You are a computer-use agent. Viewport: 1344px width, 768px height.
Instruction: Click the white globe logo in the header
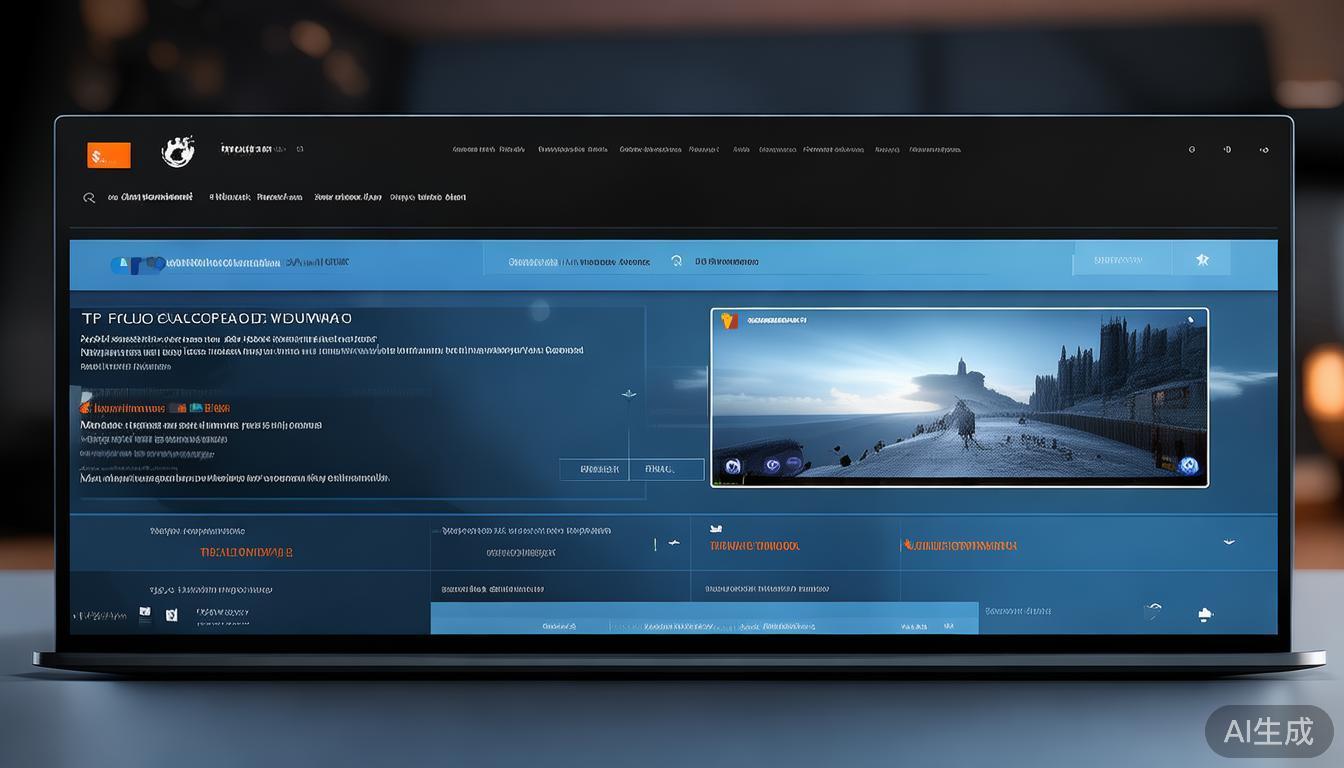point(177,151)
